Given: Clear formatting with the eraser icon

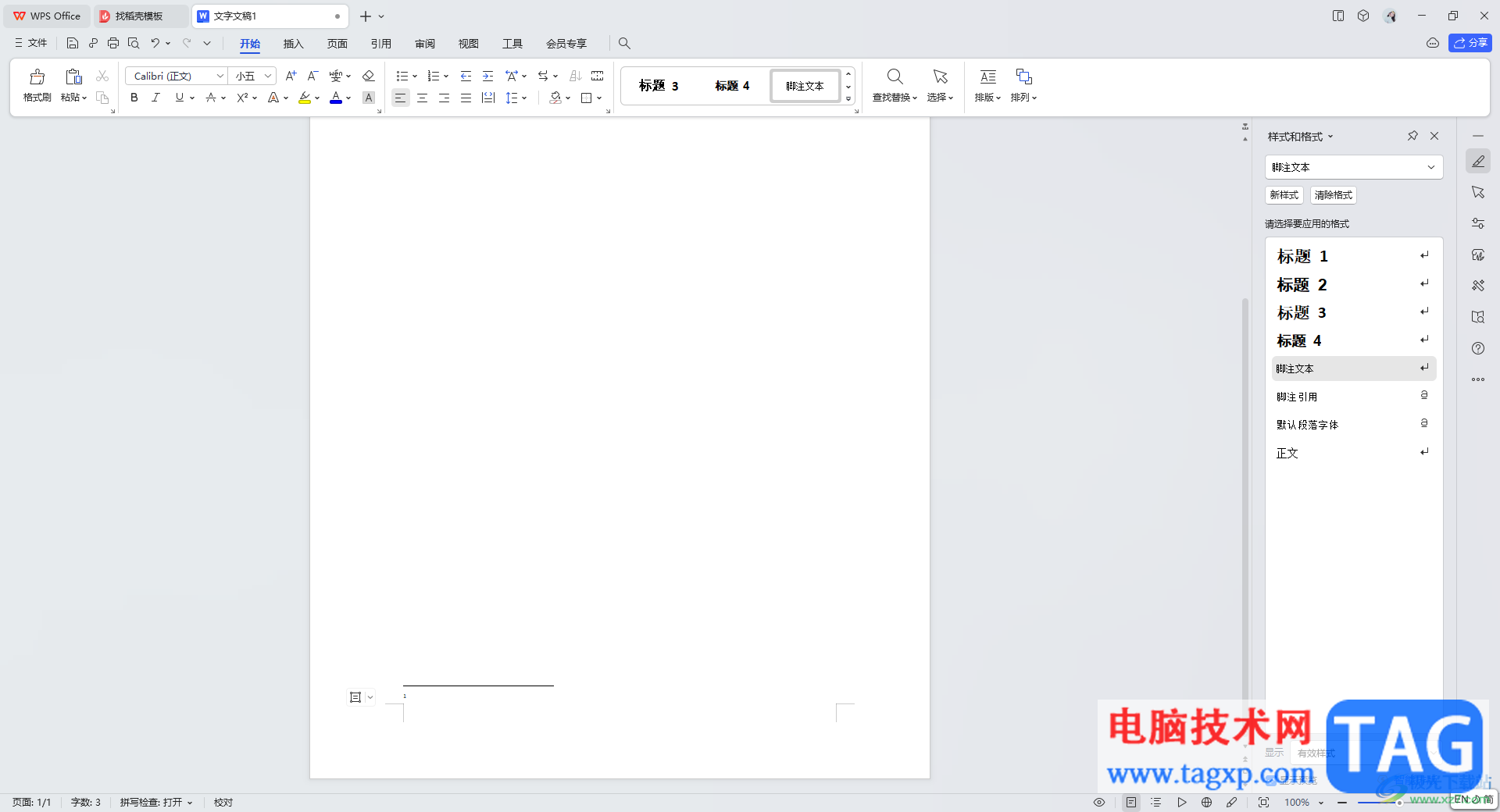Looking at the screenshot, I should 369,76.
